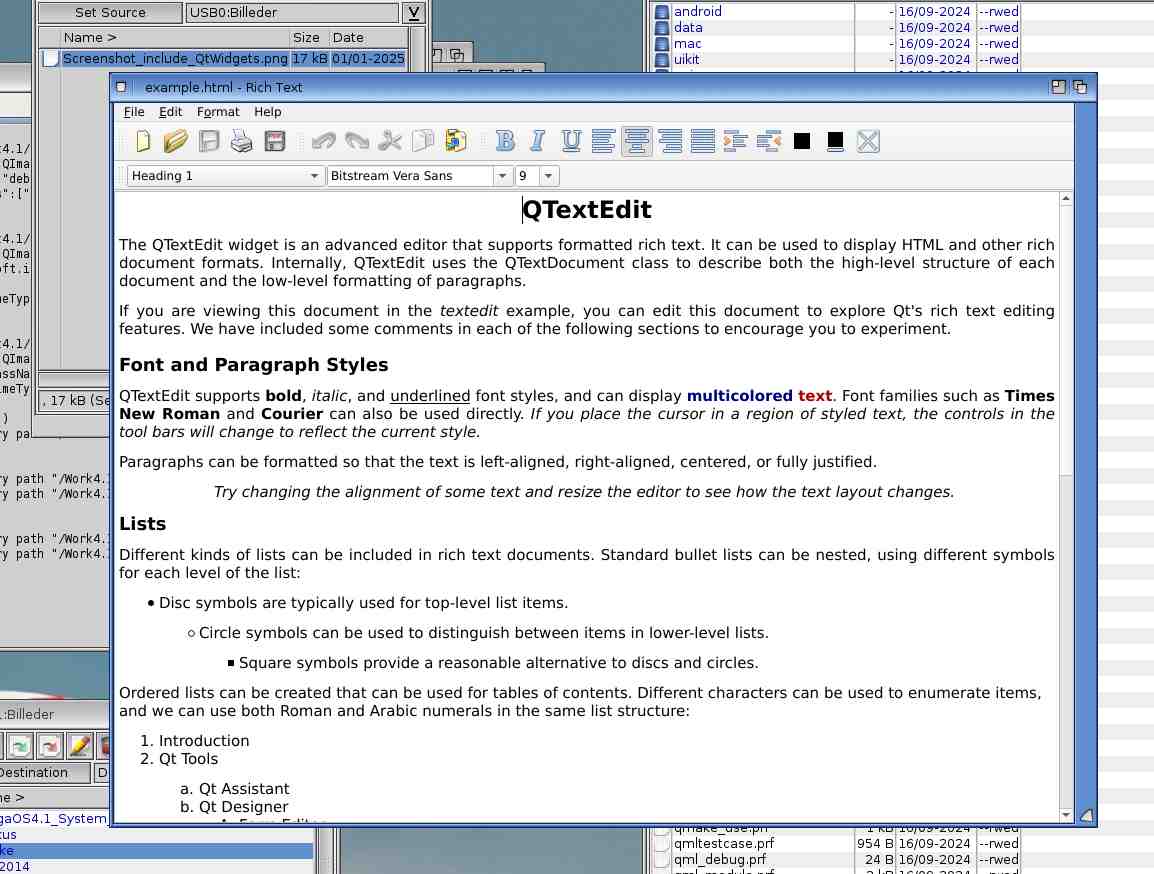Viewport: 1154px width, 874px height.
Task: Click the scroll up arrow in Rich Text
Action: pos(1066,199)
